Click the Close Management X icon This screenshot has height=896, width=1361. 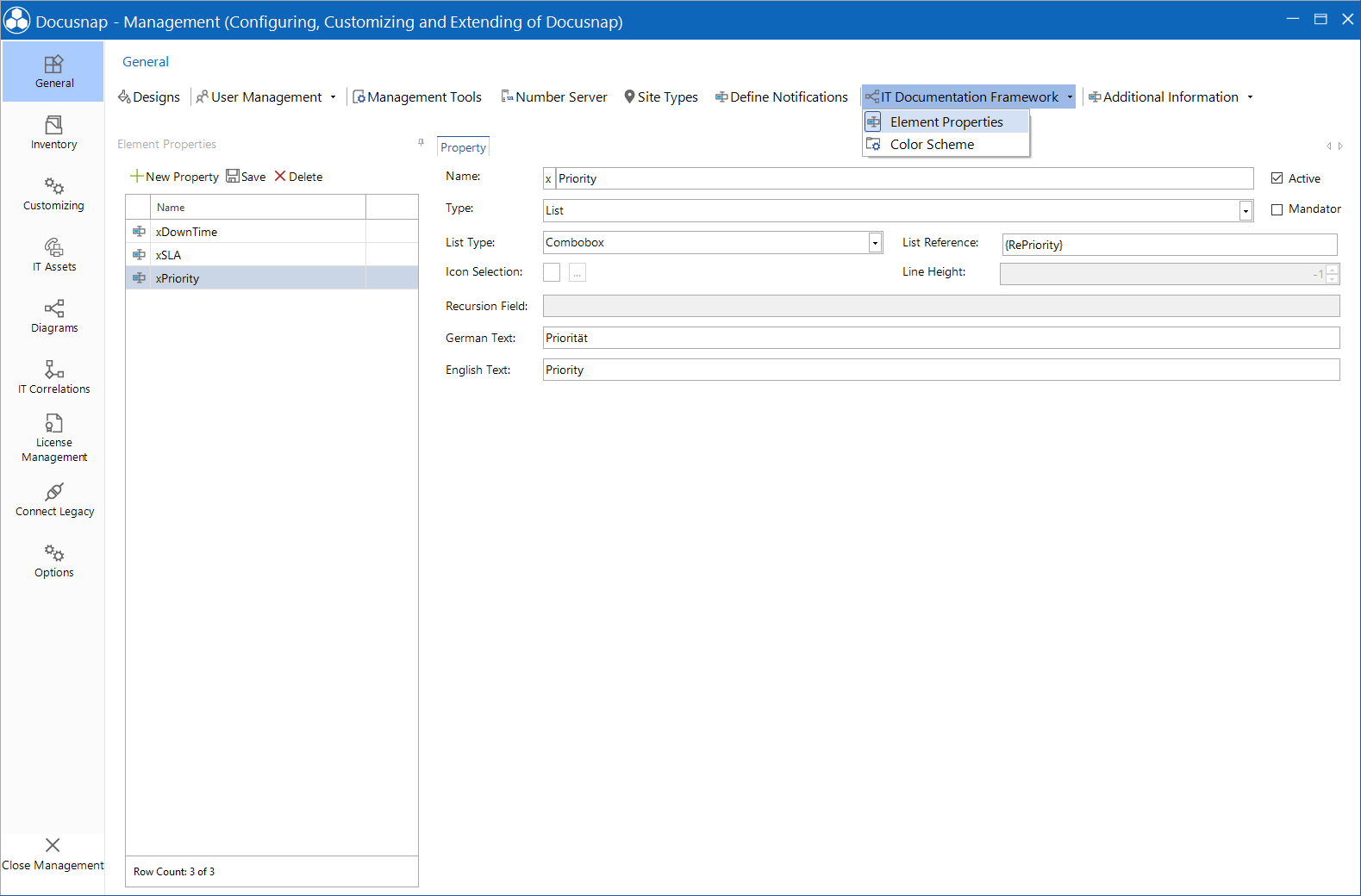[x=53, y=845]
